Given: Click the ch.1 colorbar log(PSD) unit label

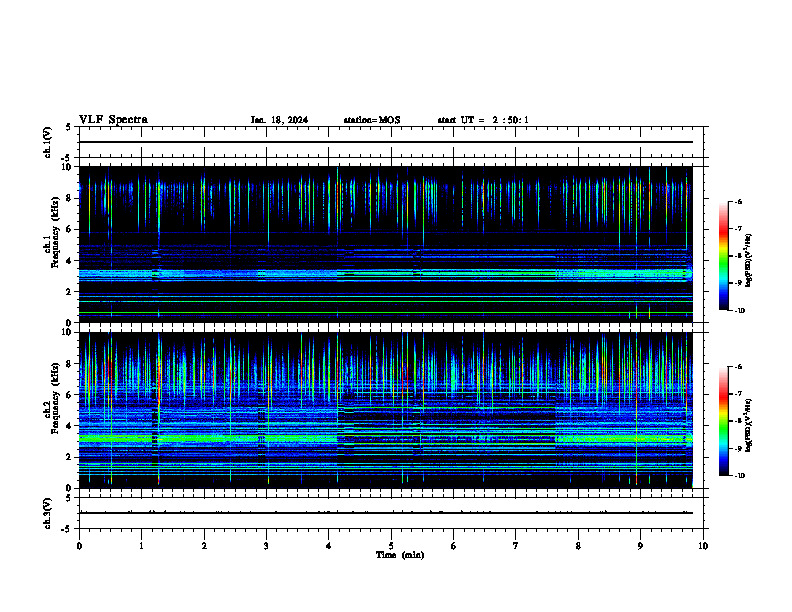Looking at the screenshot, I should 749,260.
